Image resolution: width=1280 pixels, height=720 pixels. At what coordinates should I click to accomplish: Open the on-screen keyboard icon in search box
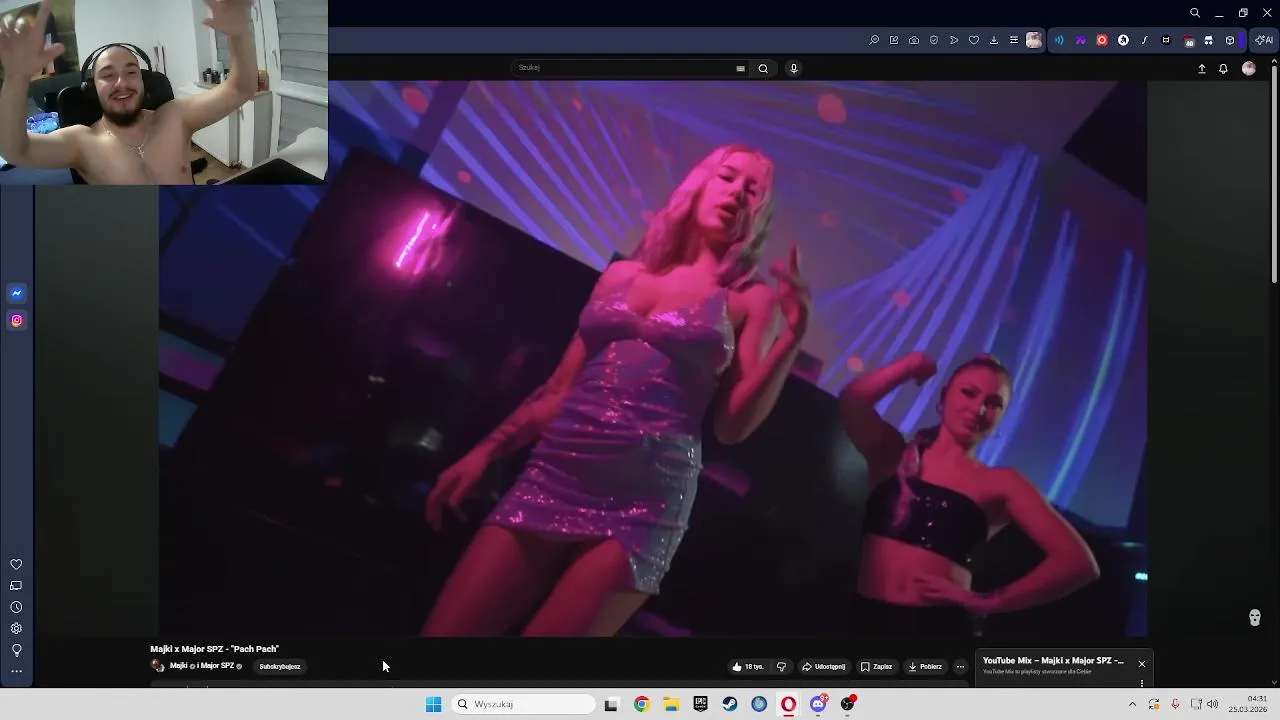click(x=740, y=68)
